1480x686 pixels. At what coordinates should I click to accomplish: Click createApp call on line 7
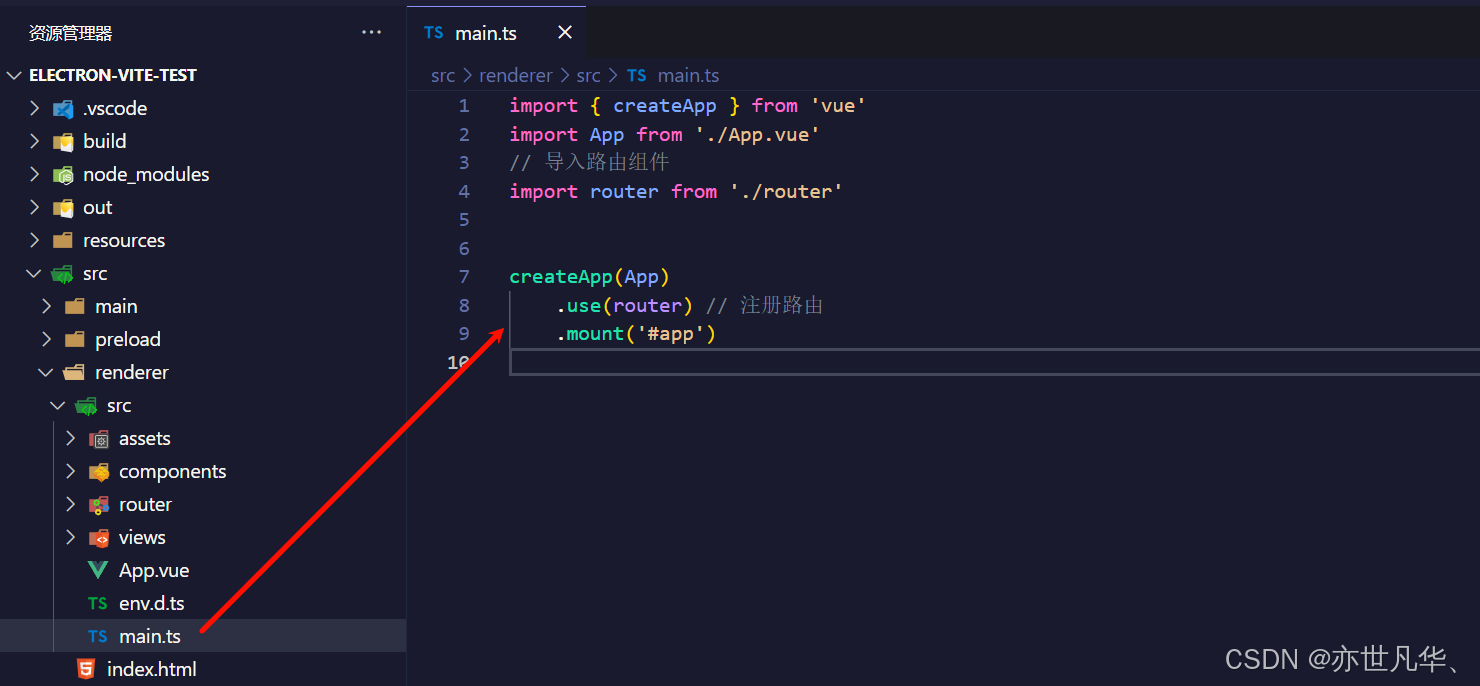point(590,276)
